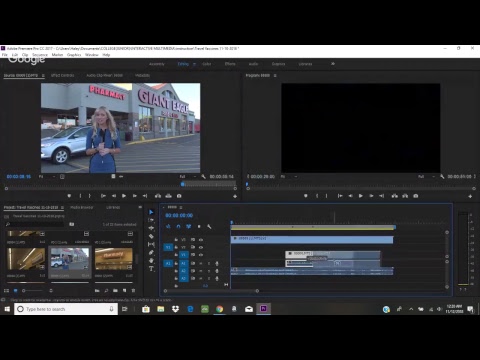Add marker in Program monitor

pos(306,196)
